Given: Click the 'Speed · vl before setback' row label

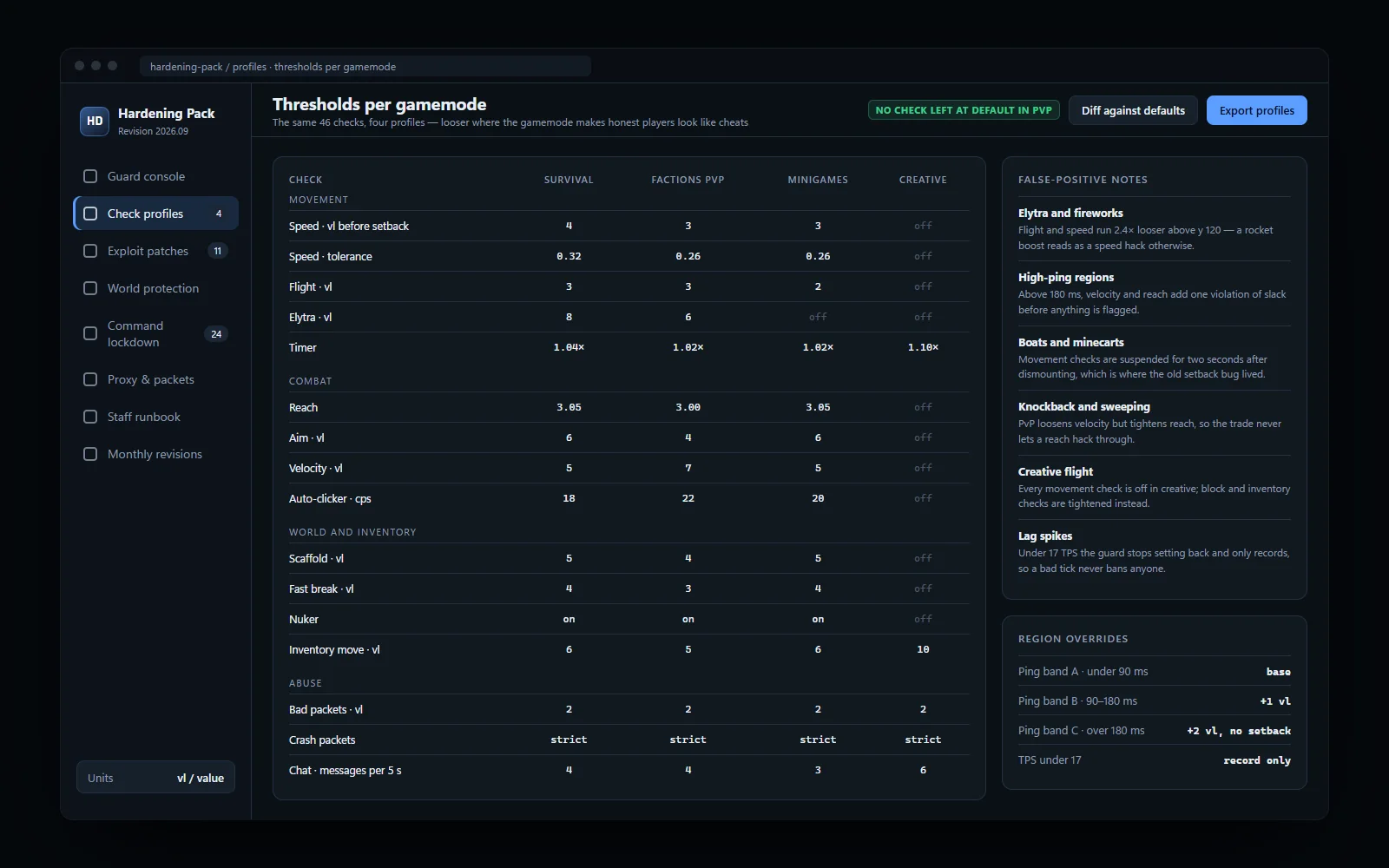Looking at the screenshot, I should click(x=349, y=226).
